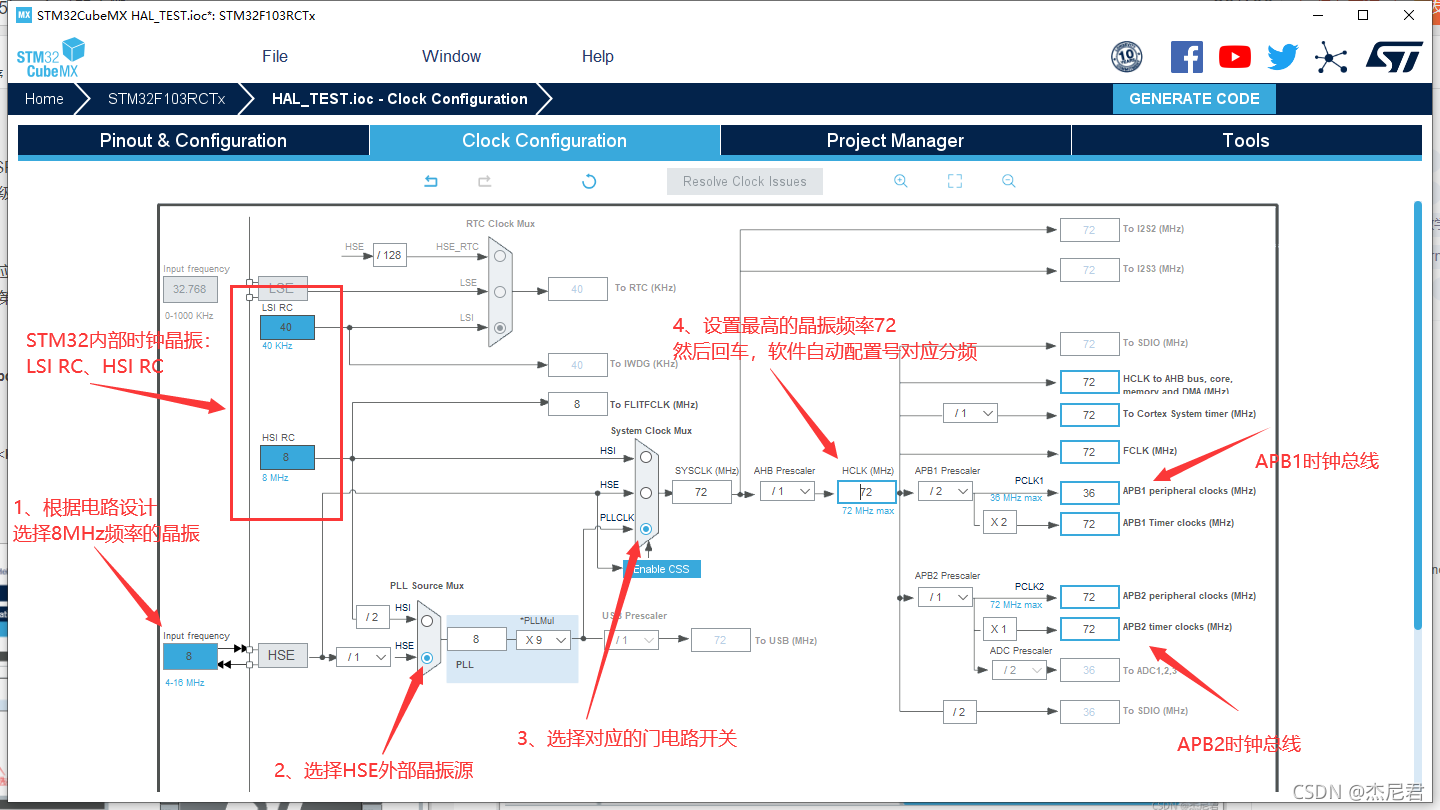Click APB1 peripheral clocks value 36
This screenshot has height=810, width=1440.
(1089, 492)
